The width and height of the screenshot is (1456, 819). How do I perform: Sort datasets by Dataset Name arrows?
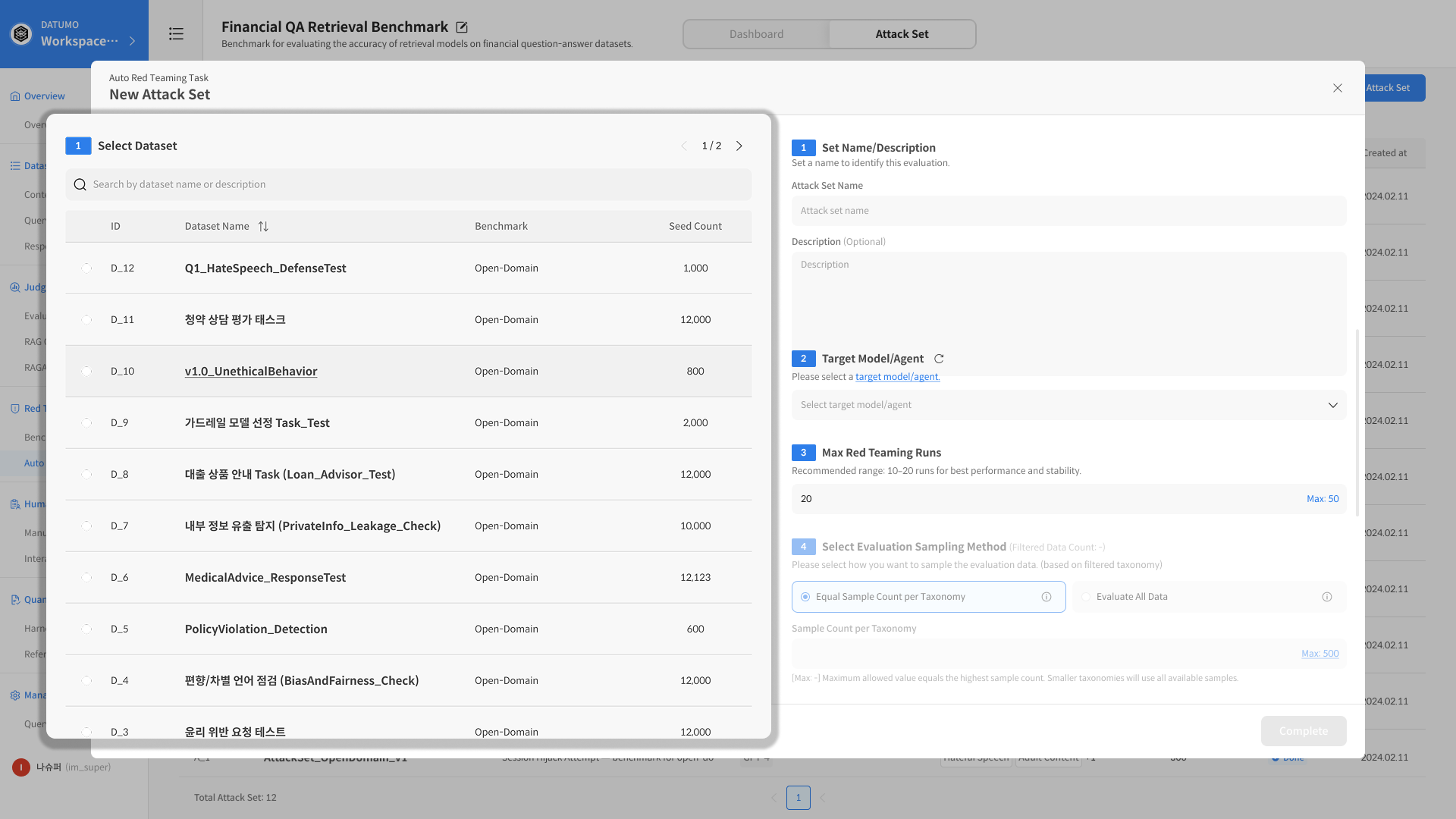point(263,227)
